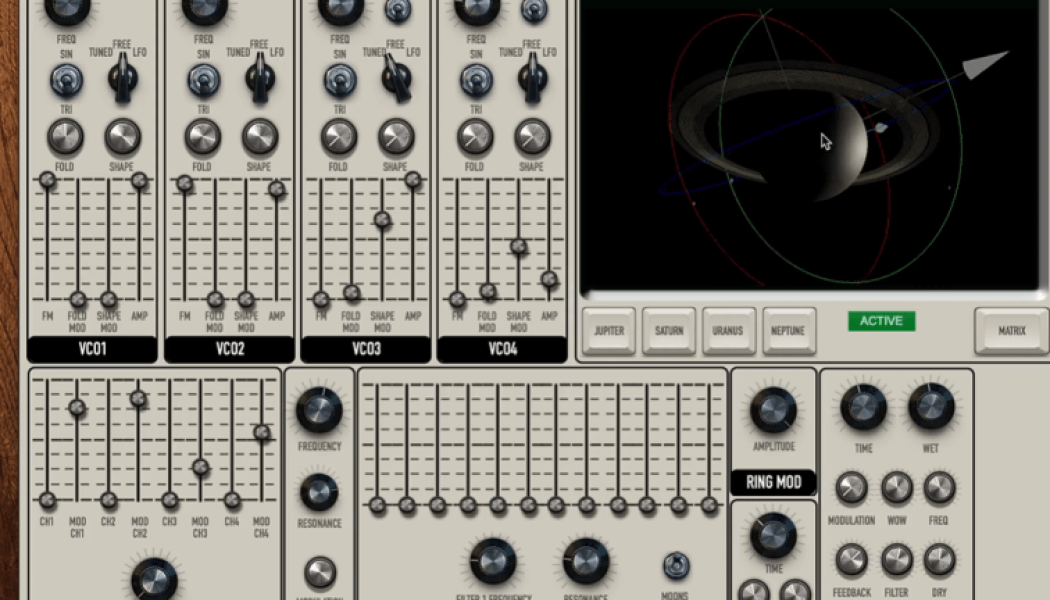Switch to the NEPTUNE planet preset
This screenshot has width=1050, height=600.
pos(788,331)
